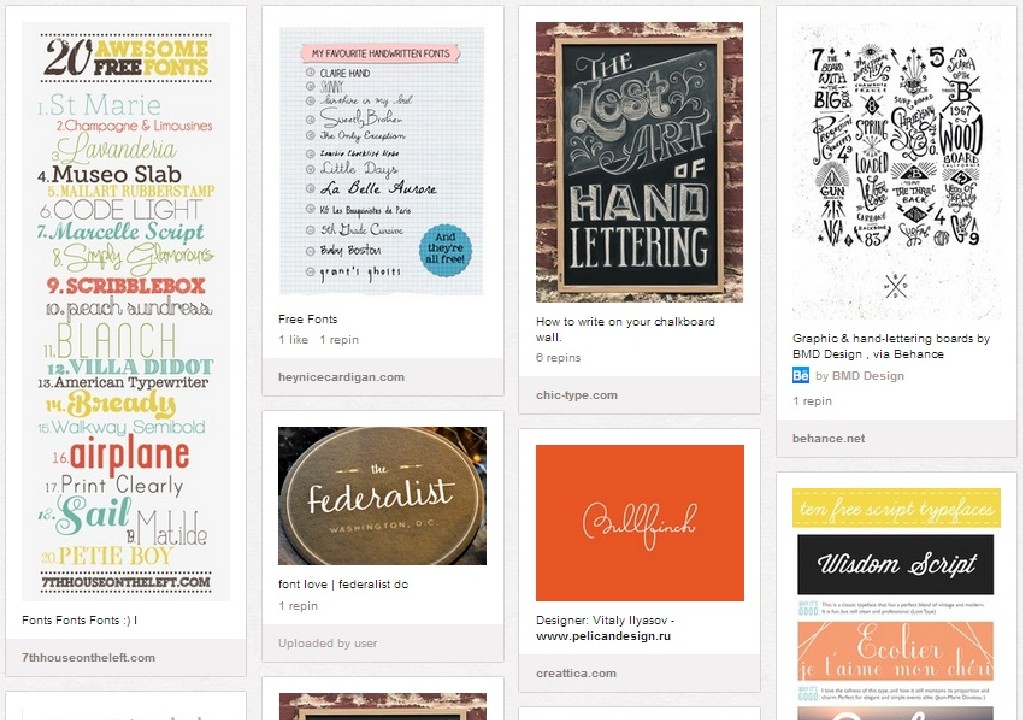Visit behance.net source link
Screen dimensions: 1023x720
point(829,438)
